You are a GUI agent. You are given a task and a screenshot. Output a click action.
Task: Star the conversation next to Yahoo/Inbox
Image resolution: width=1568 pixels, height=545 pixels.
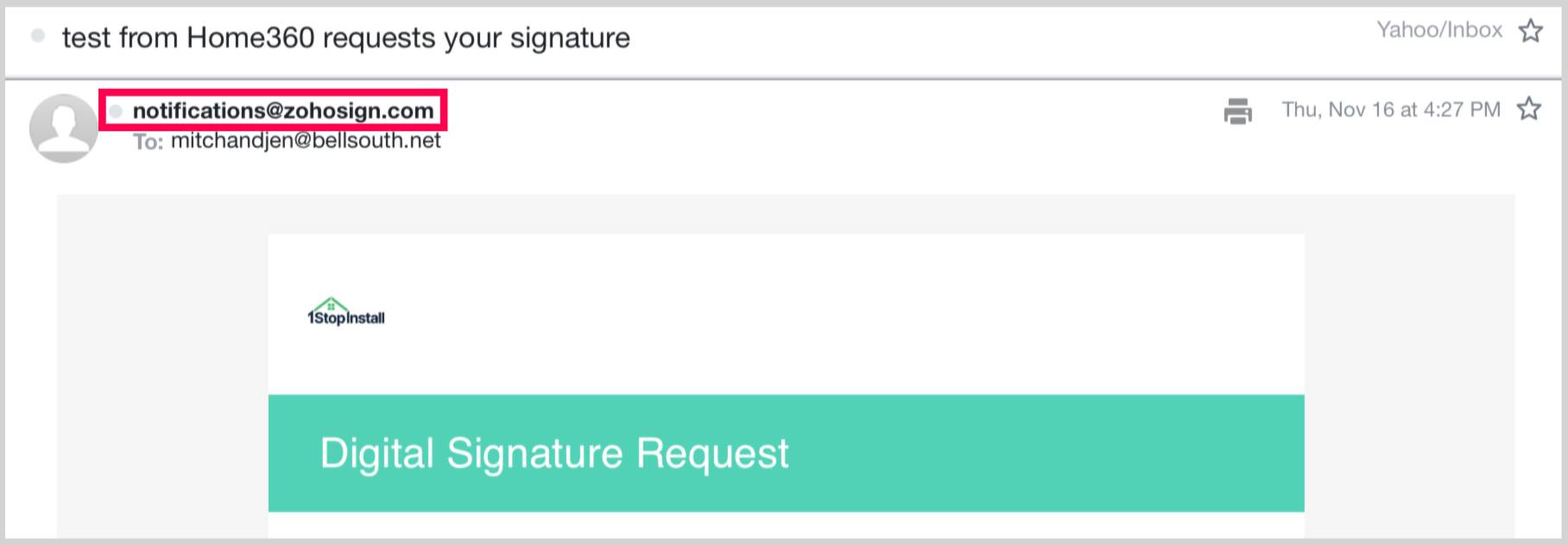[x=1531, y=31]
